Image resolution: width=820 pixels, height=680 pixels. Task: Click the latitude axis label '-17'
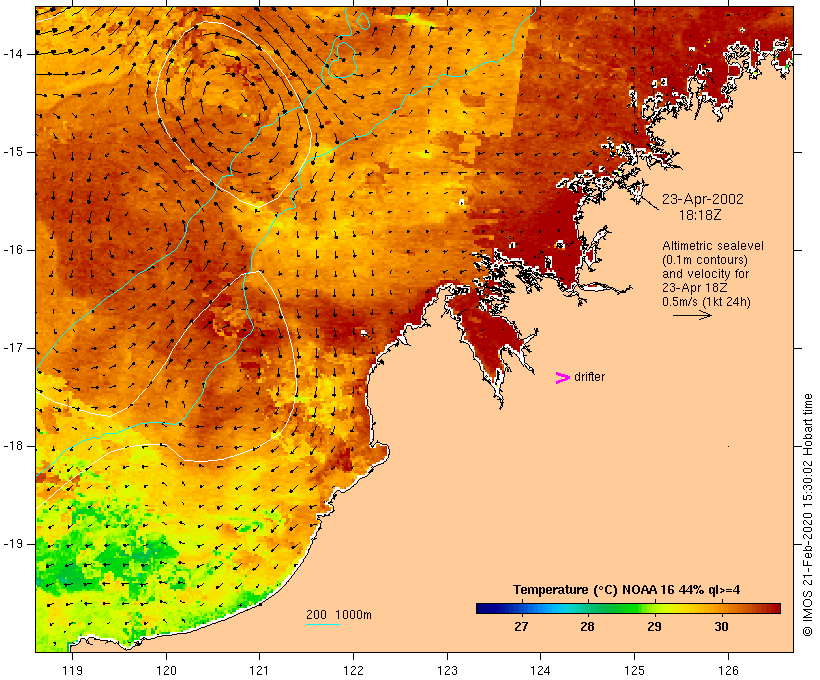[13, 348]
